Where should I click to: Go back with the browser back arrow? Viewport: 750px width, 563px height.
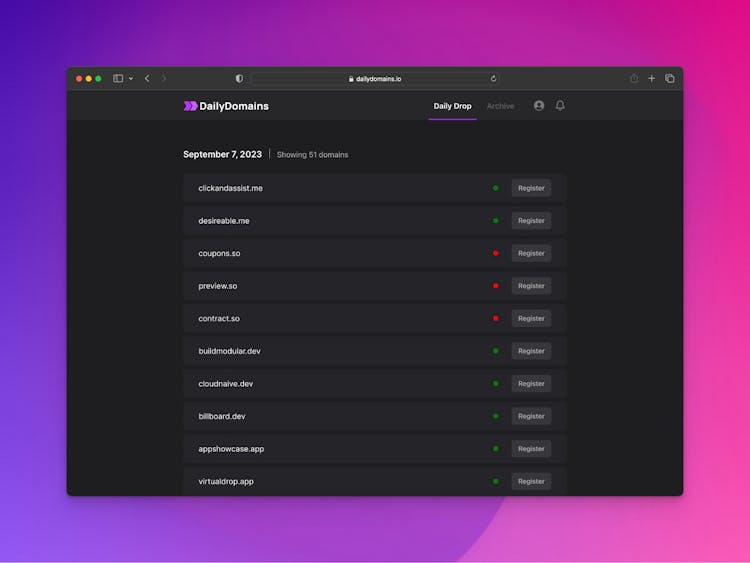click(x=147, y=78)
